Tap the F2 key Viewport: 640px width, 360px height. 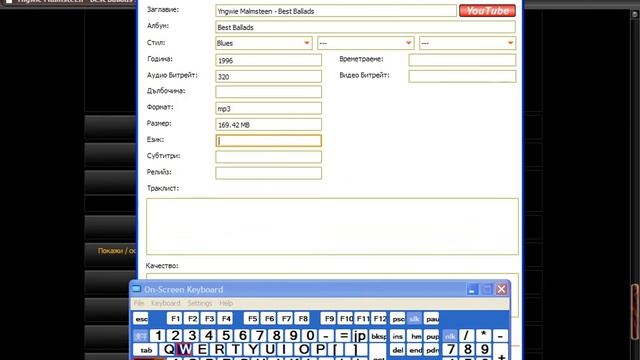(192, 319)
